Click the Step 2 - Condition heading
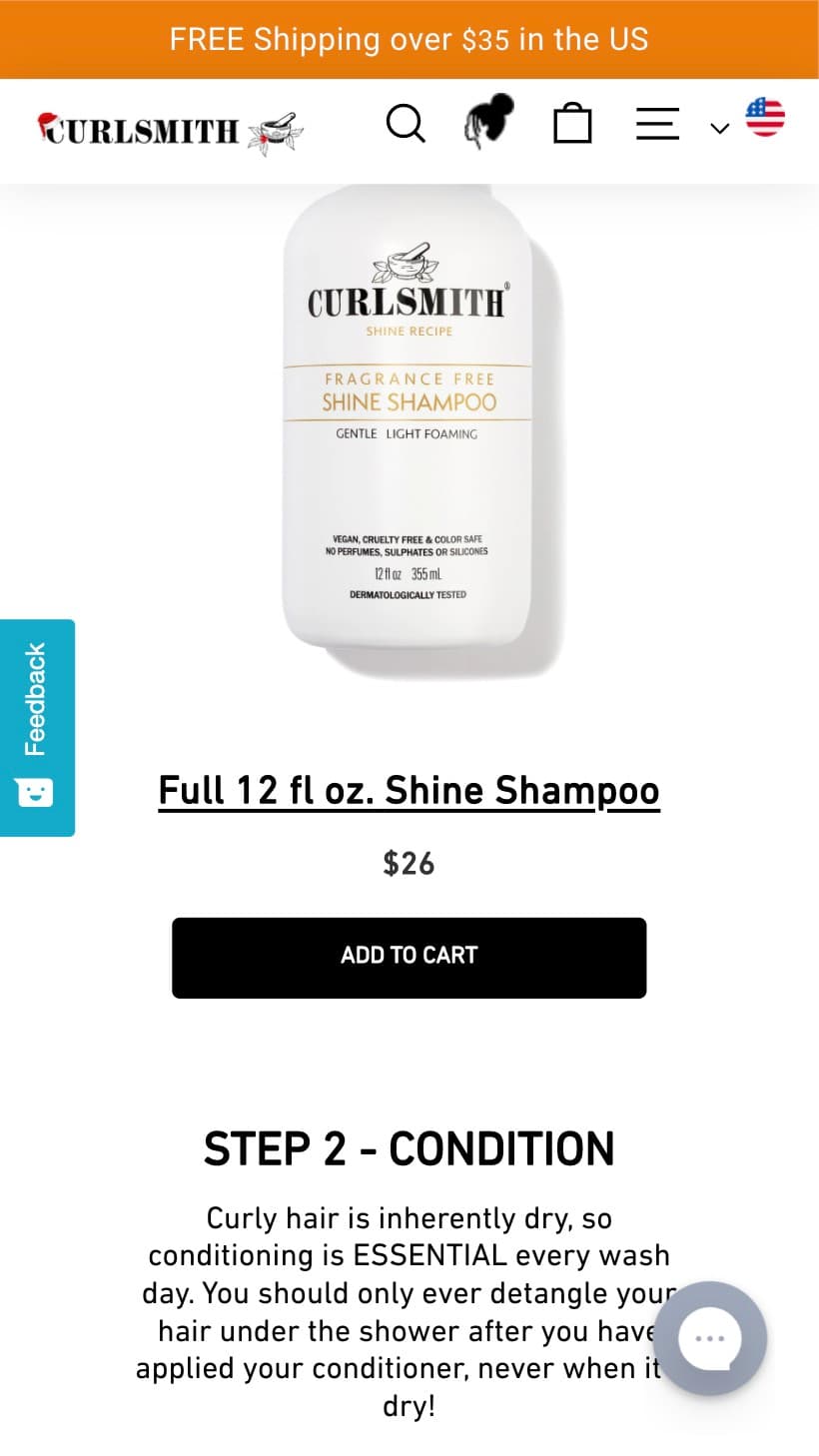This screenshot has width=819, height=1456. (x=409, y=1148)
